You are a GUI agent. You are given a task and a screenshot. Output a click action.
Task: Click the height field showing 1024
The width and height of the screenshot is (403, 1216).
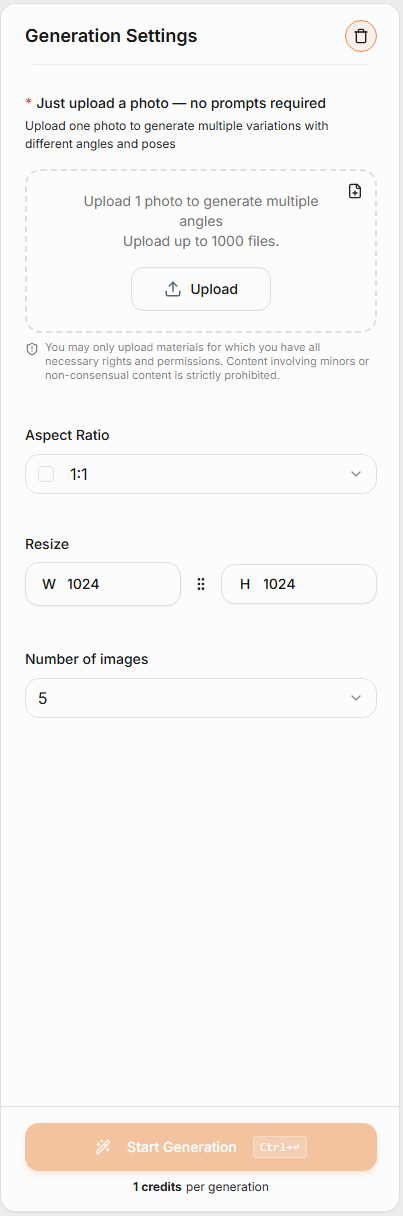tap(299, 584)
